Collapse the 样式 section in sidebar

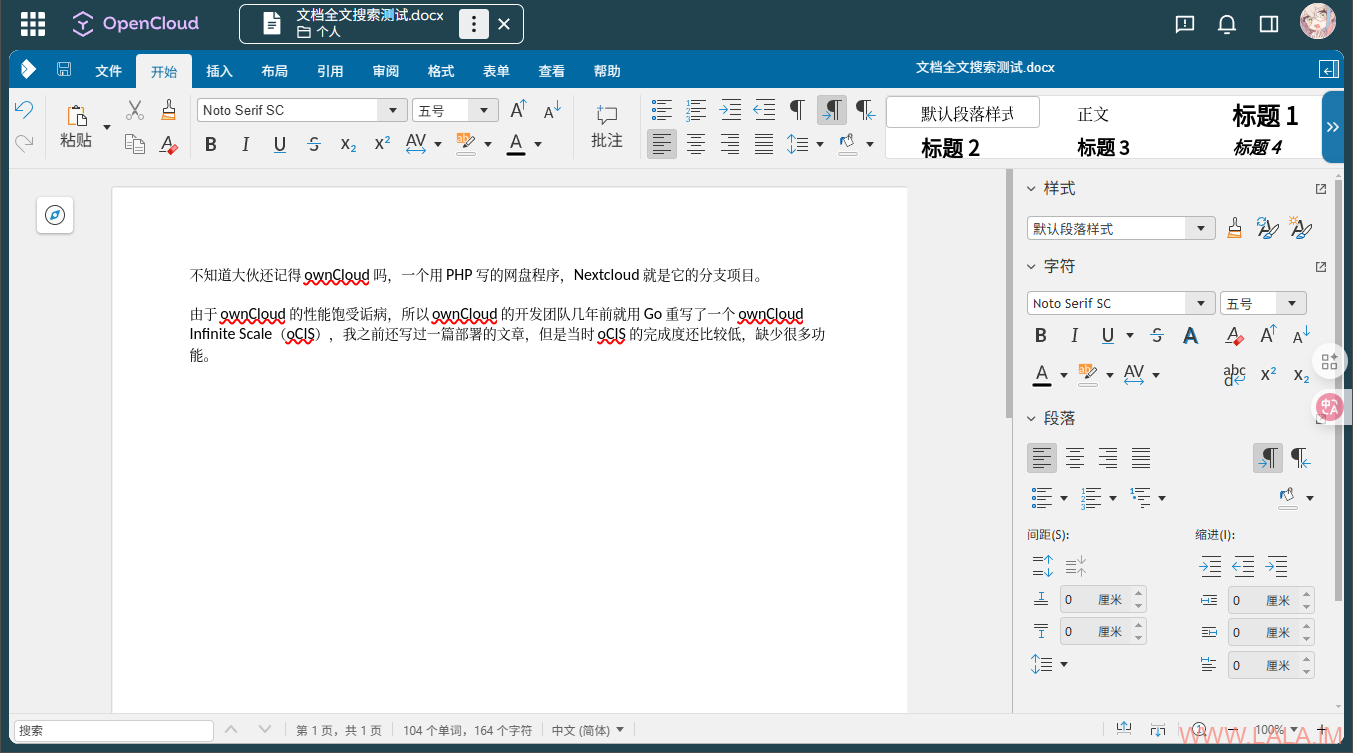(1032, 189)
